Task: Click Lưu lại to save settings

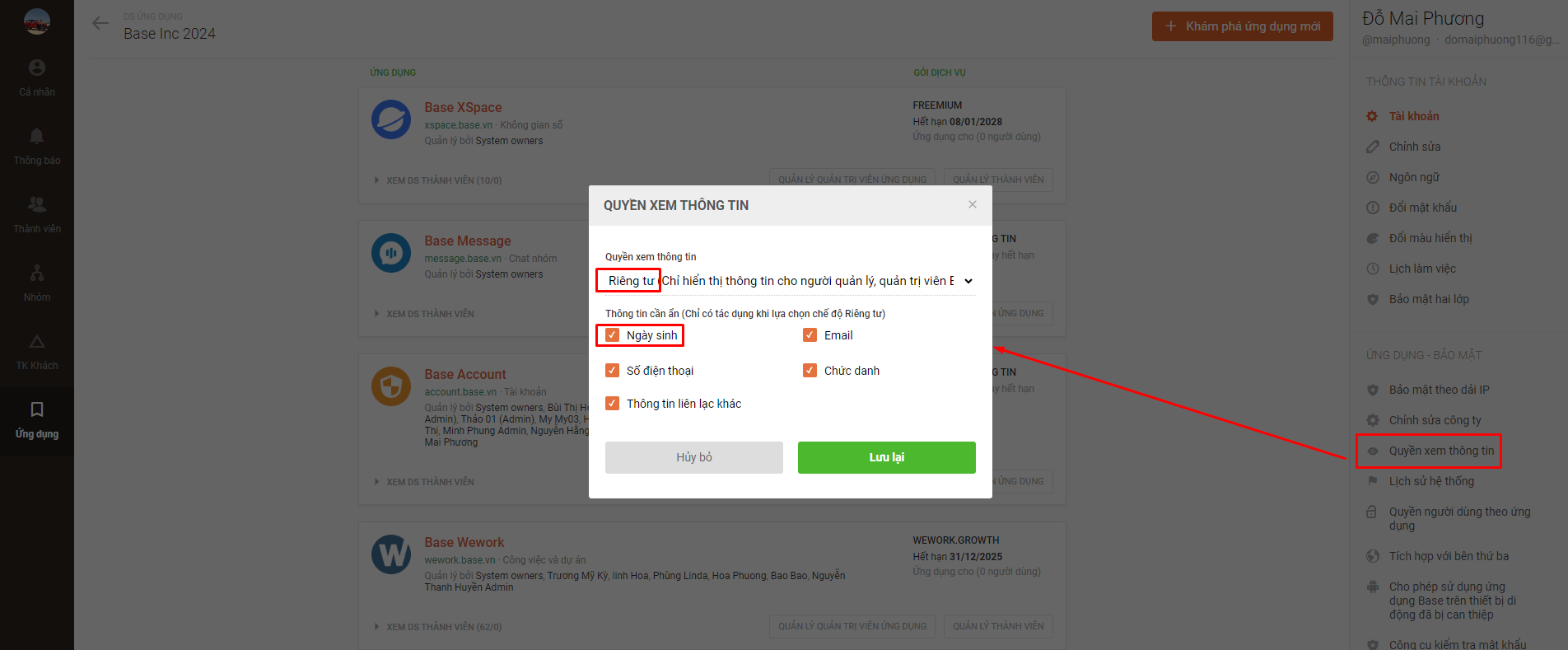Action: click(x=887, y=457)
